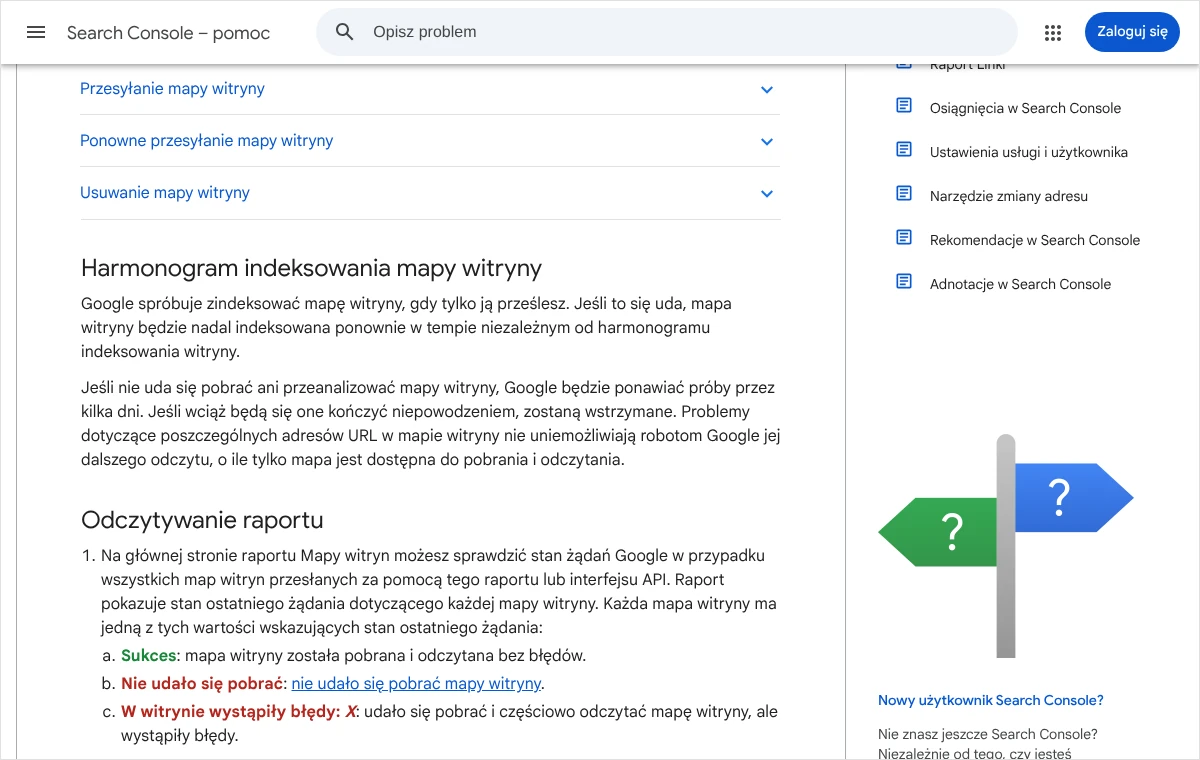Viewport: 1200px width, 760px height.
Task: Open Search Console – pomoc title
Action: (168, 33)
